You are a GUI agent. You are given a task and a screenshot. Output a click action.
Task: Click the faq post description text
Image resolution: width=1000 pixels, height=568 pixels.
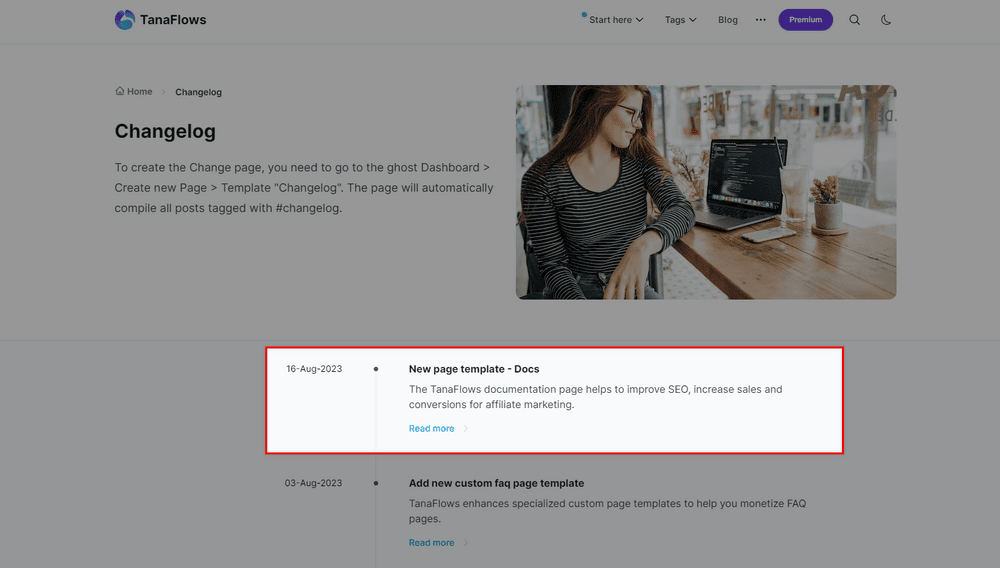[607, 511]
